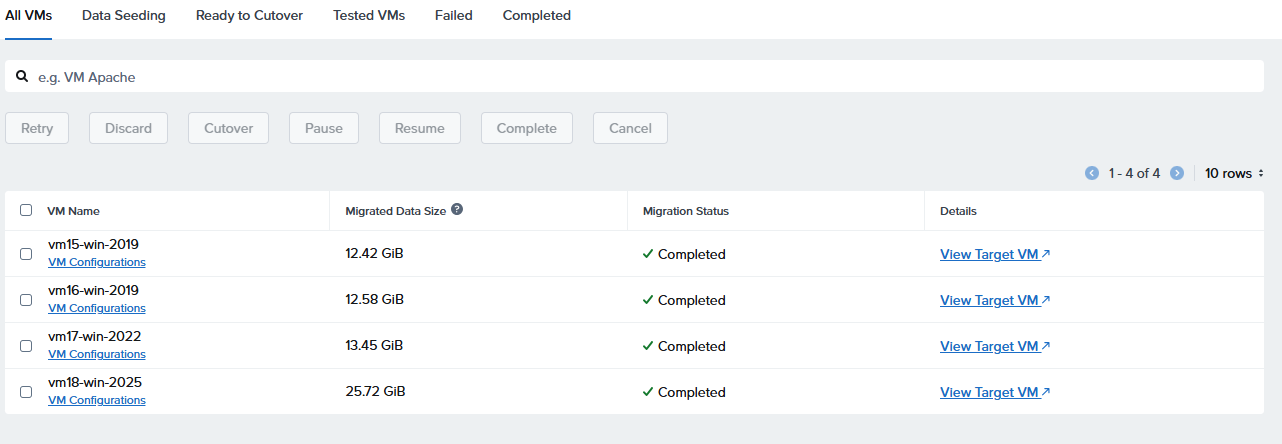Toggle the select-all VMs checkbox

tap(26, 210)
